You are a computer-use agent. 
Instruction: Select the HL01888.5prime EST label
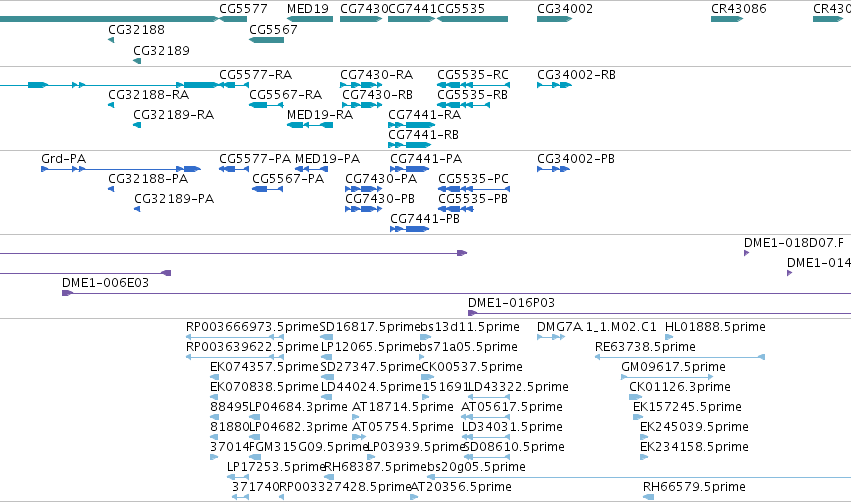click(715, 327)
